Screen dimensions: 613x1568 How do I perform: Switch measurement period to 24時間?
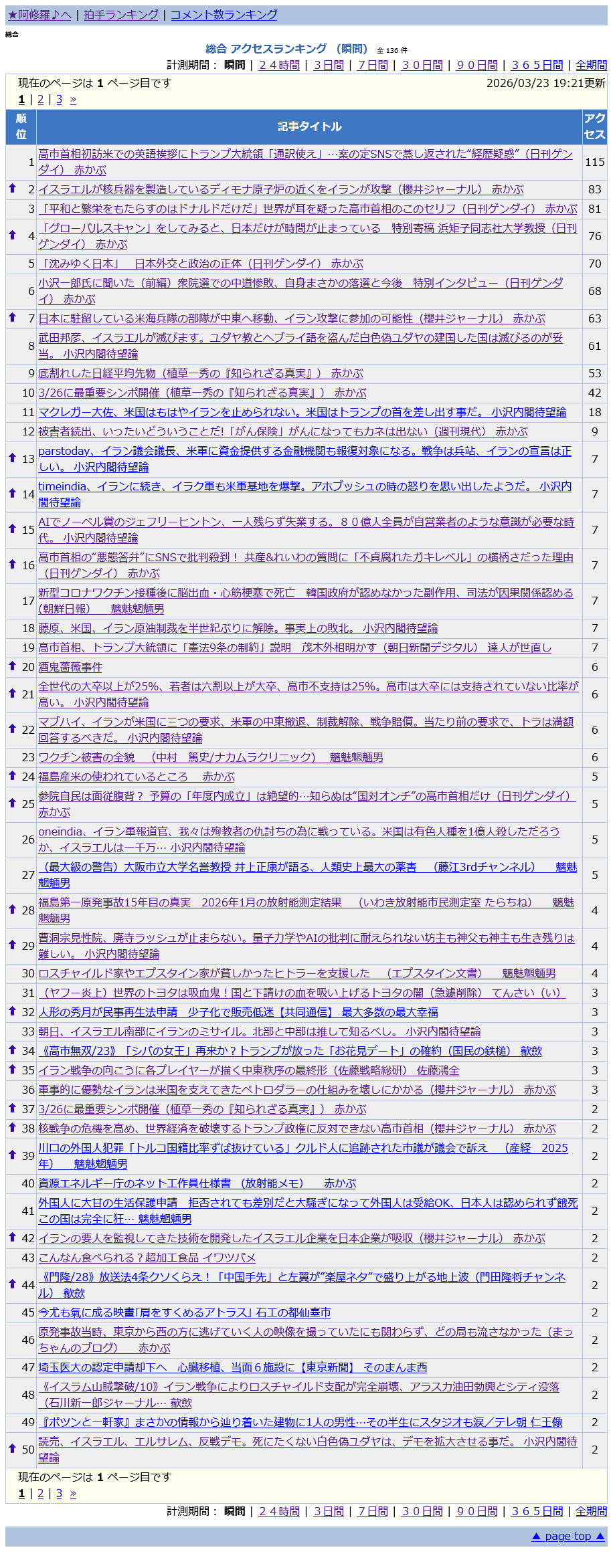pos(279,65)
